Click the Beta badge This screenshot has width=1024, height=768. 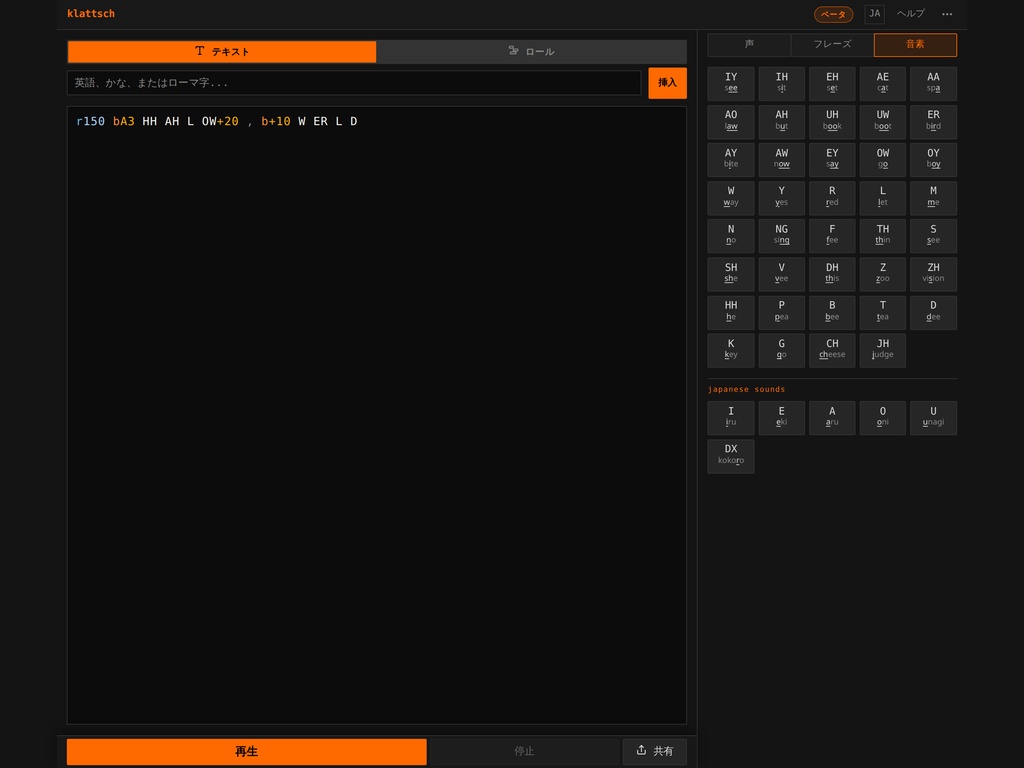click(833, 14)
